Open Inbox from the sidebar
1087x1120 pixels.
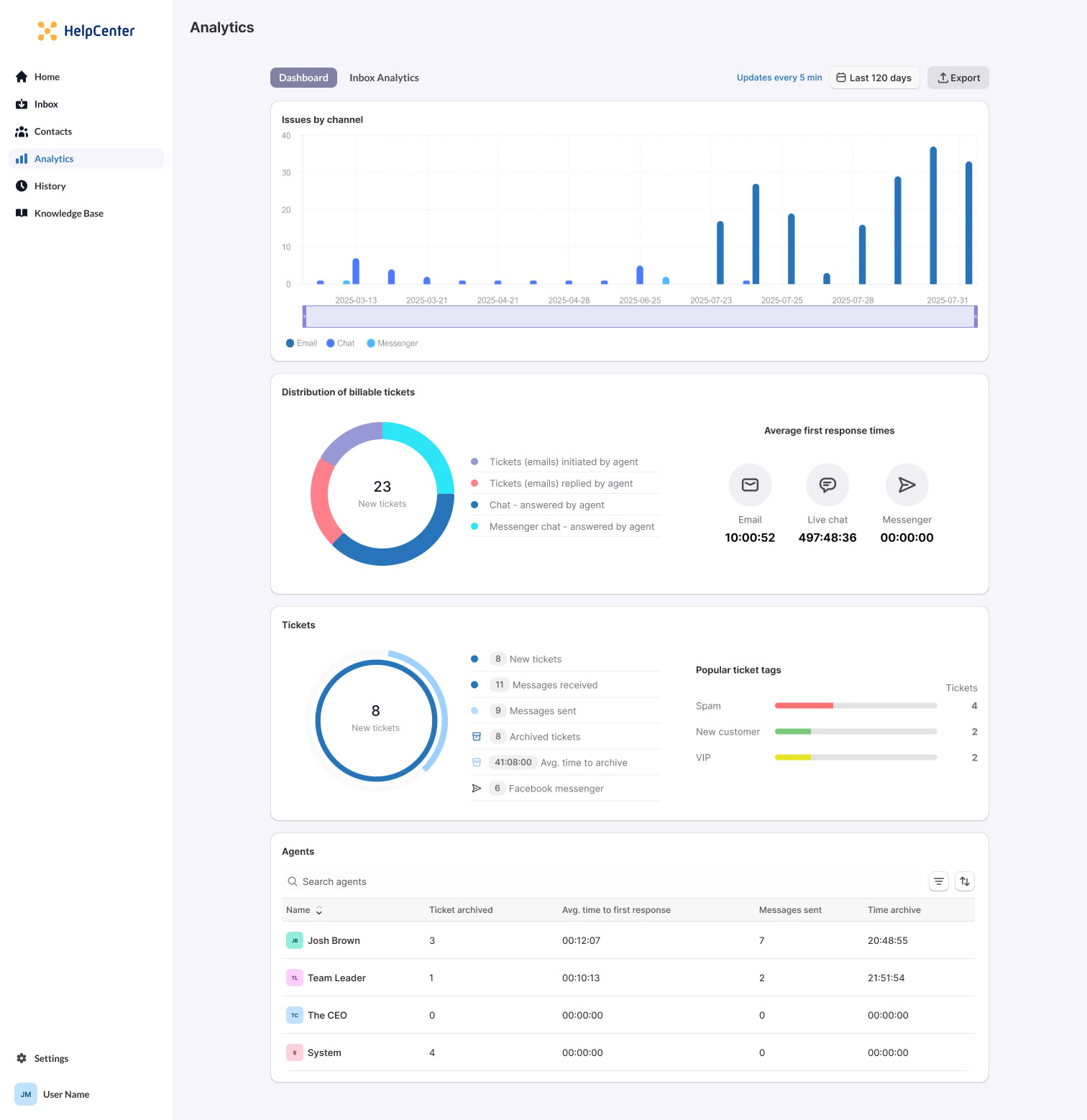46,104
